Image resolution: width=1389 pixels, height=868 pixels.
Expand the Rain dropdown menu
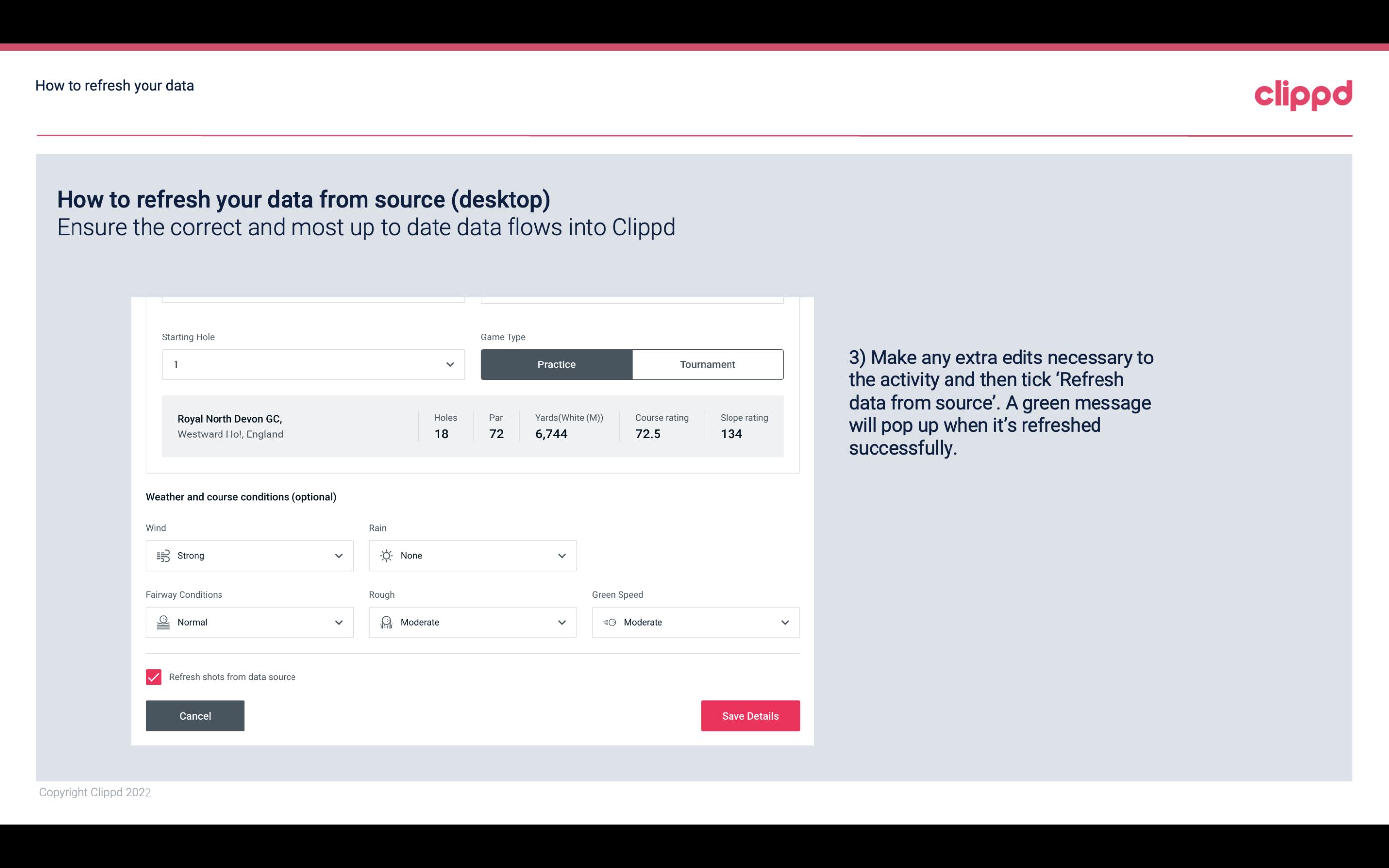tap(561, 555)
